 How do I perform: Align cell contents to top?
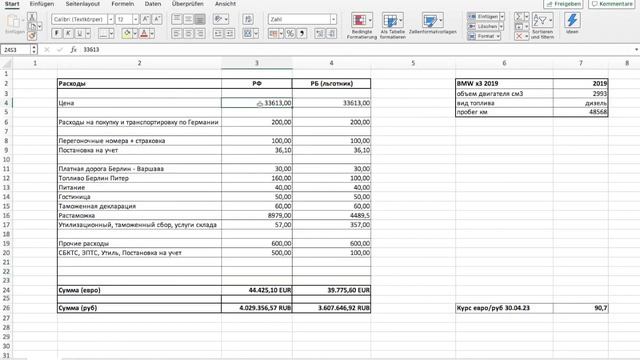[x=177, y=19]
